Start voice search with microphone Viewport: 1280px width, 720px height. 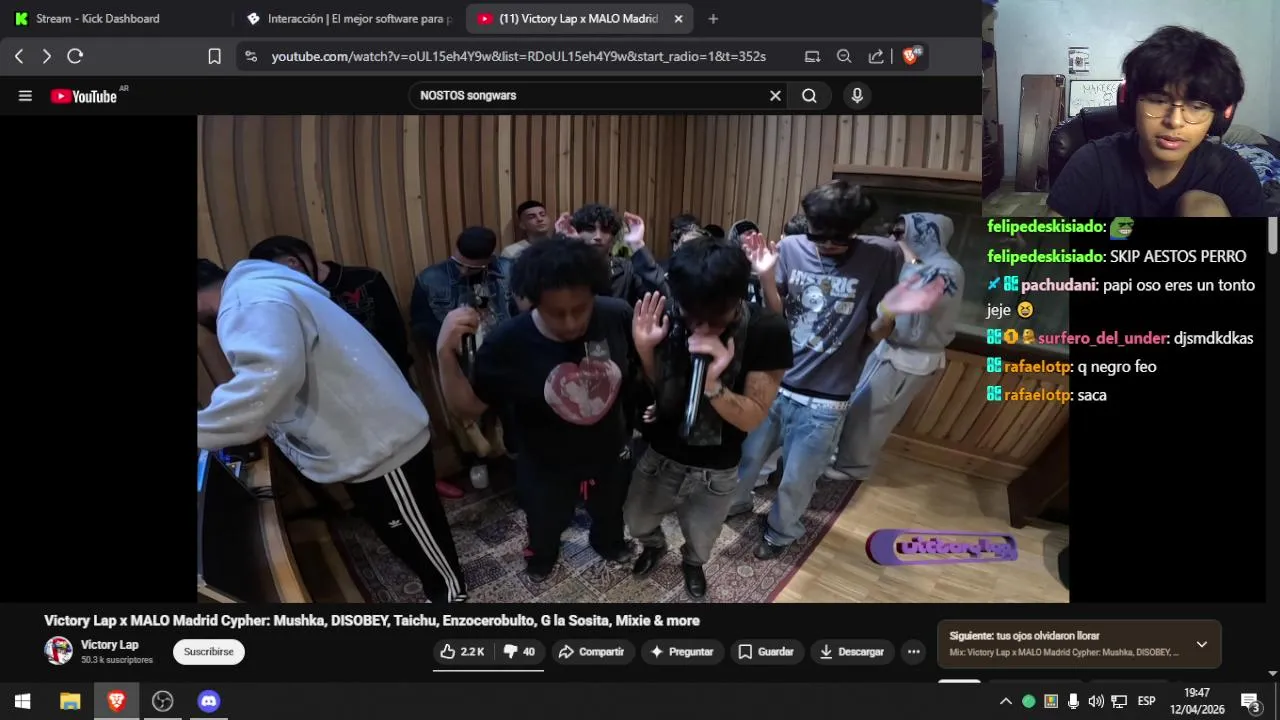click(856, 96)
